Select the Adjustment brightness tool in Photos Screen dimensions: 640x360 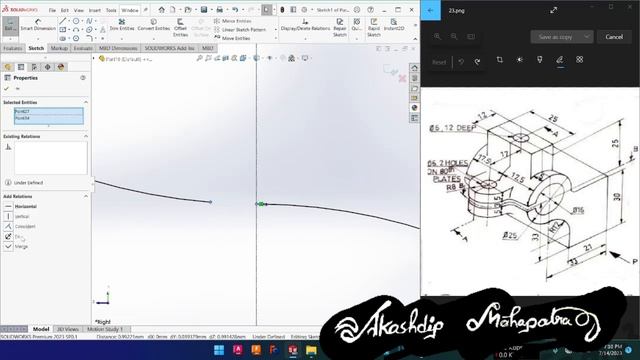(x=520, y=60)
